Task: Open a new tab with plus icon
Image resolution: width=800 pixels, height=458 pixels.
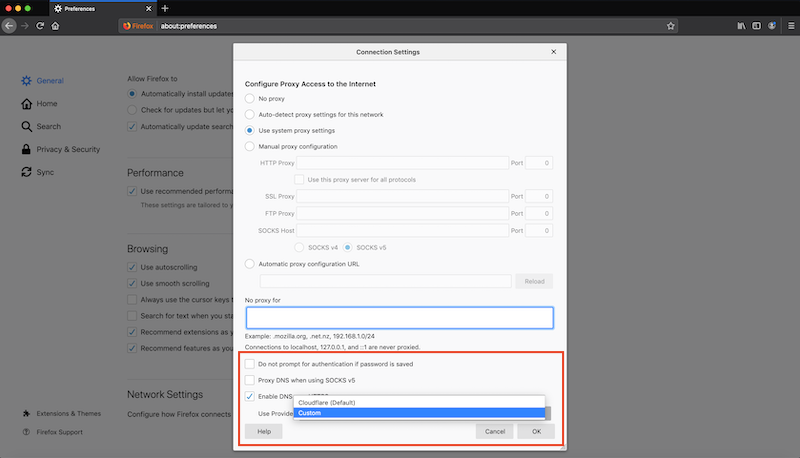Action: 165,8
